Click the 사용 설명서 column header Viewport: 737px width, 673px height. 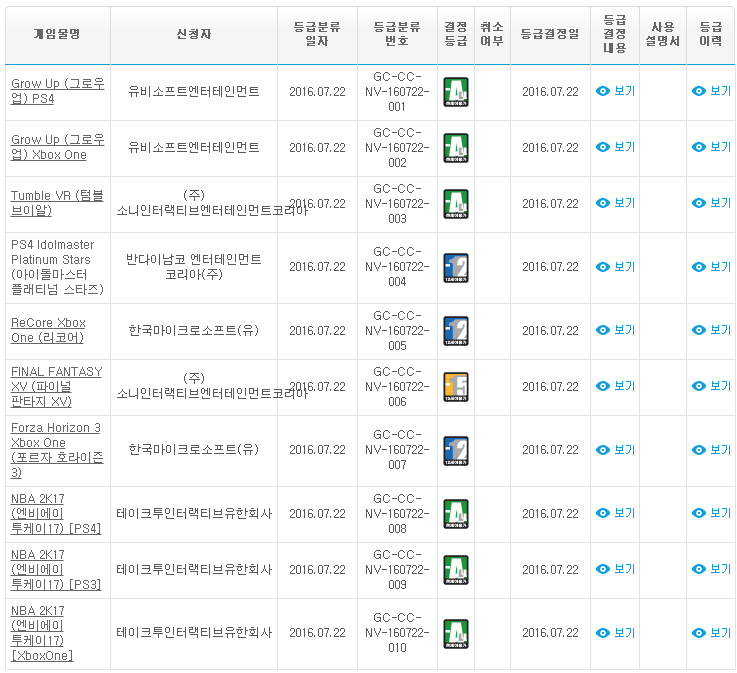coord(663,34)
